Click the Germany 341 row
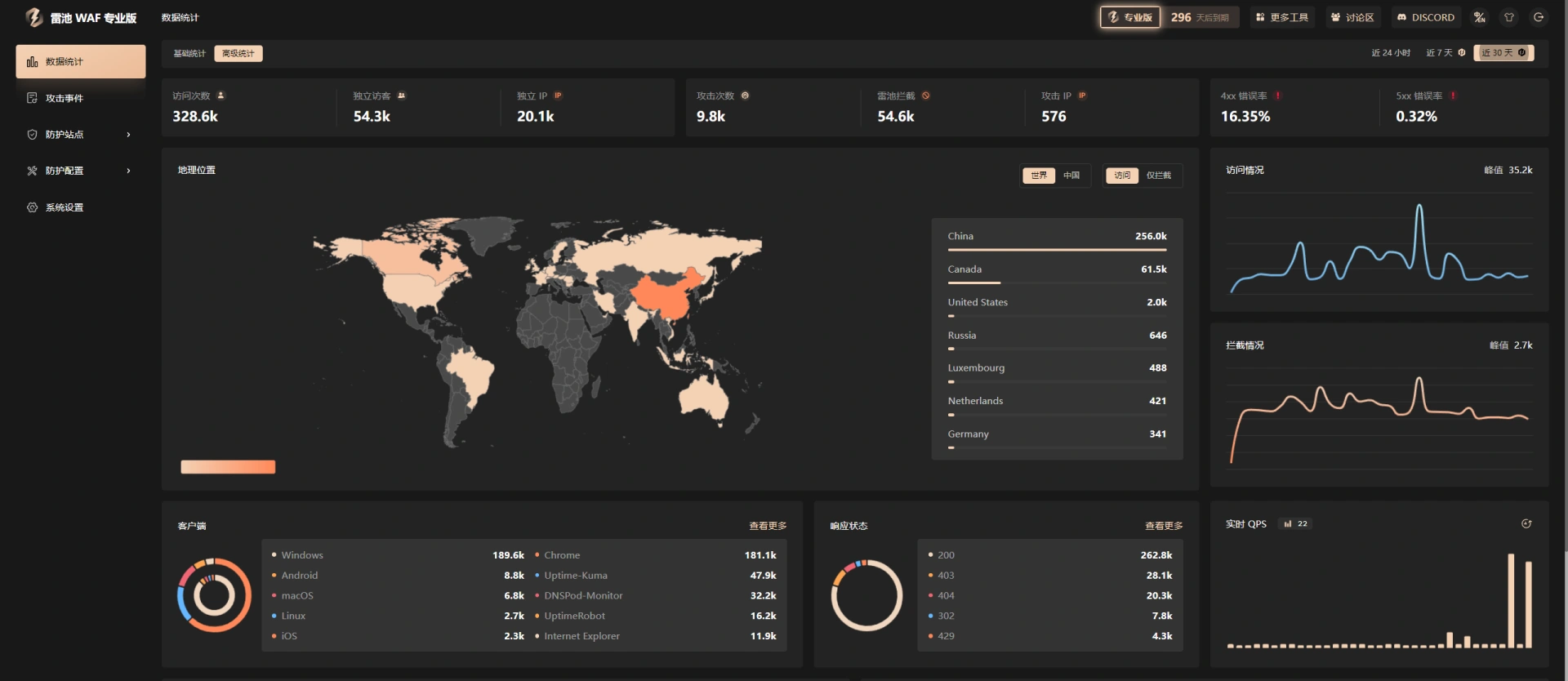Image resolution: width=1568 pixels, height=681 pixels. pyautogui.click(x=1057, y=438)
